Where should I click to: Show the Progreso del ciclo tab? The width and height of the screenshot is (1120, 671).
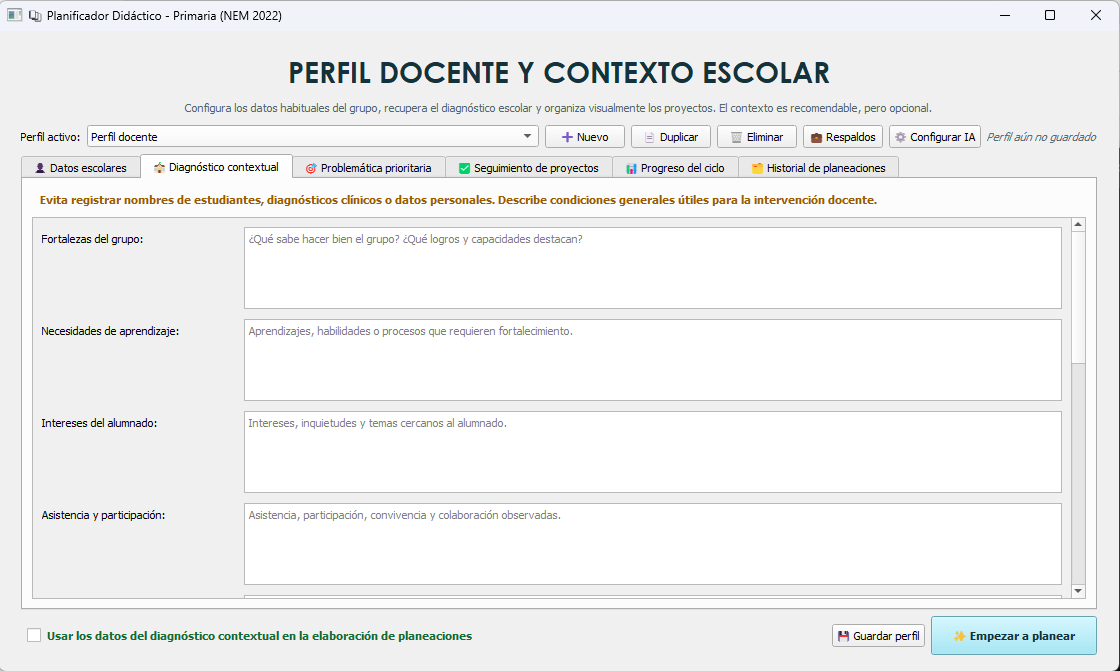click(675, 168)
